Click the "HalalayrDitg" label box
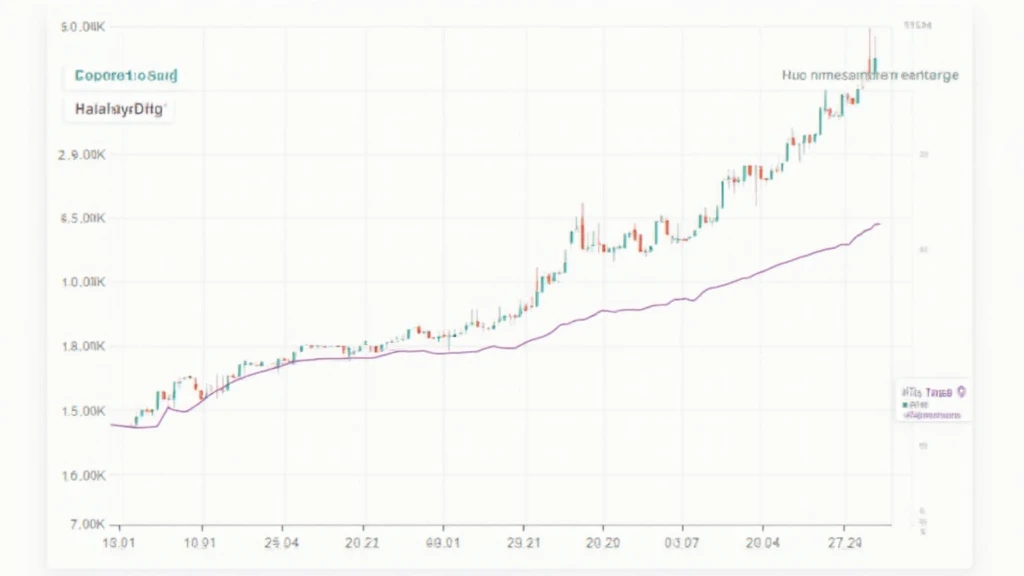Image resolution: width=1024 pixels, height=576 pixels. point(120,108)
